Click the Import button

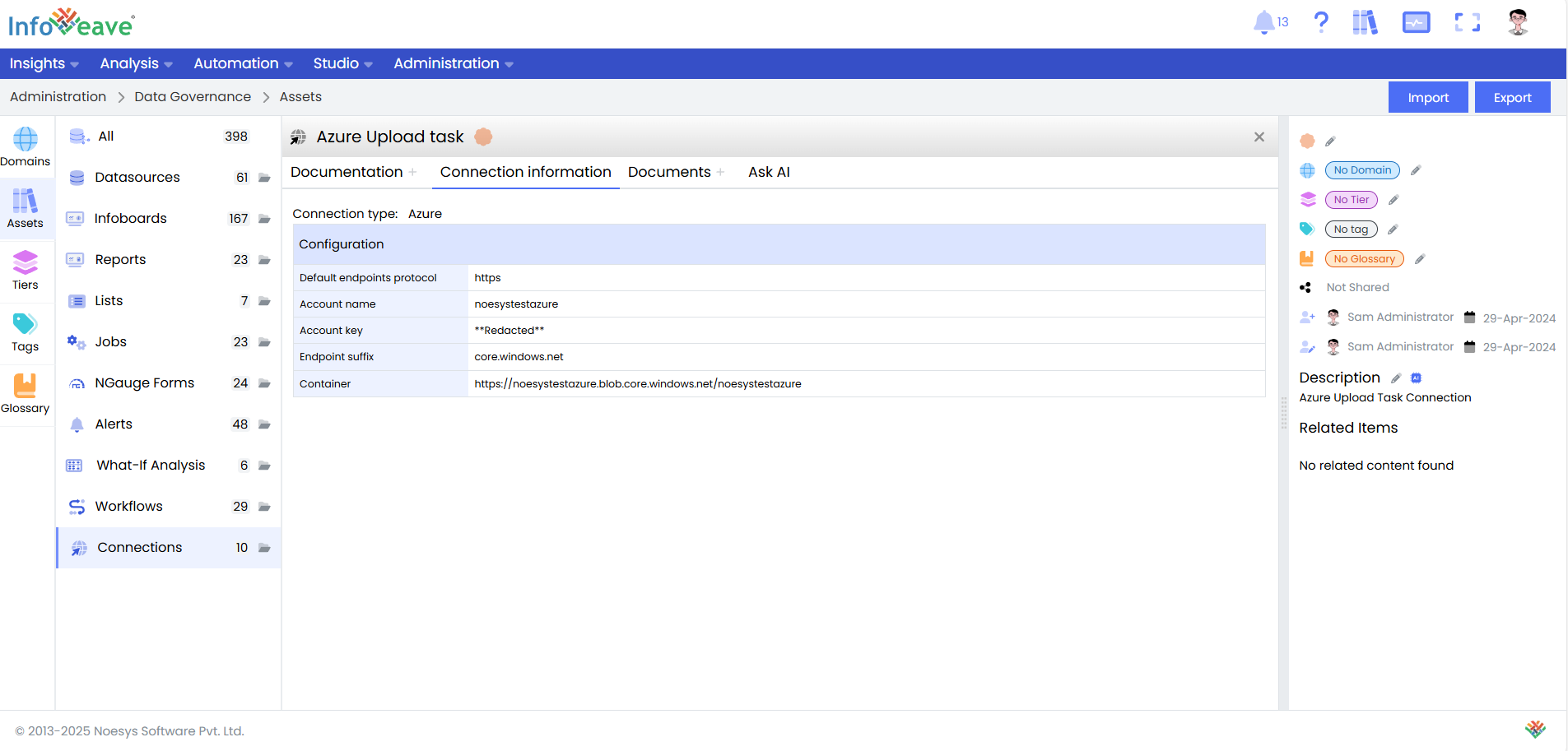(x=1427, y=97)
